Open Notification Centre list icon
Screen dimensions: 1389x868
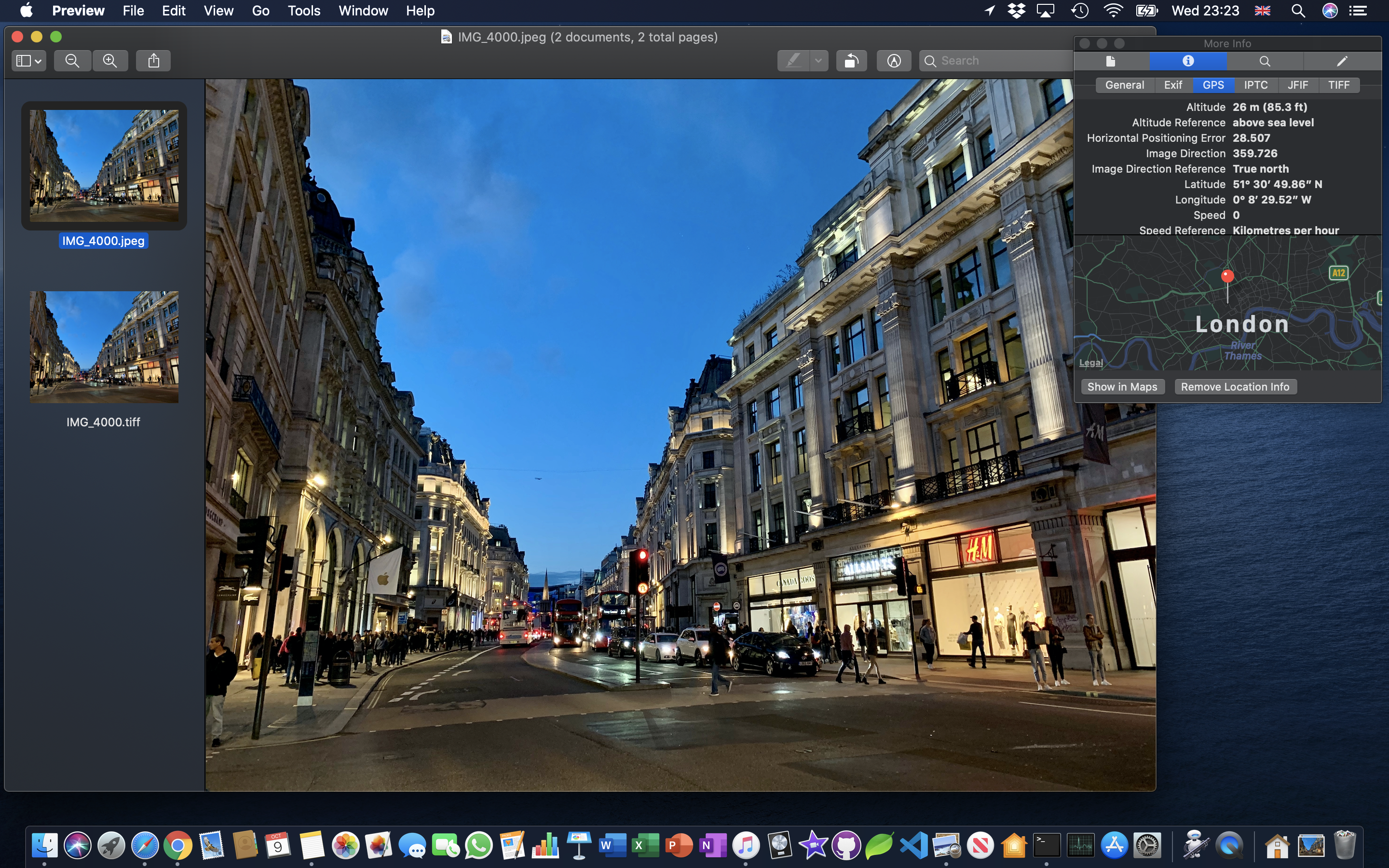[x=1358, y=10]
